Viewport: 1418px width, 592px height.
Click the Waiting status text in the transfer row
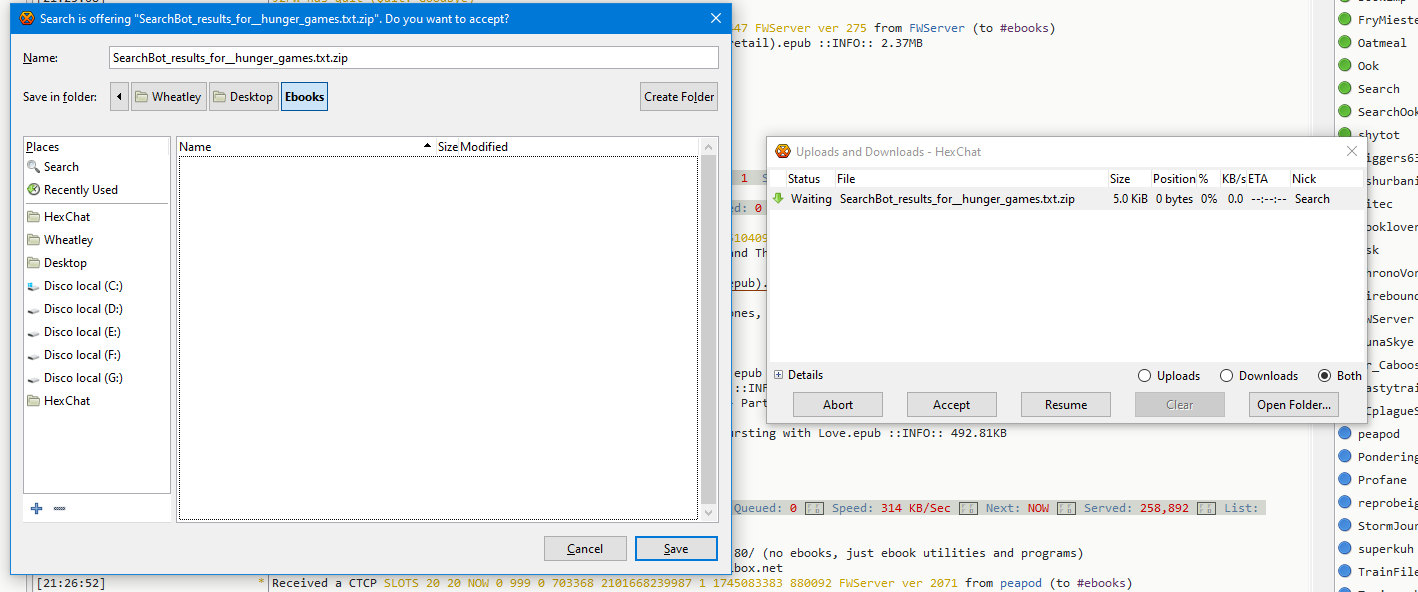coord(811,199)
